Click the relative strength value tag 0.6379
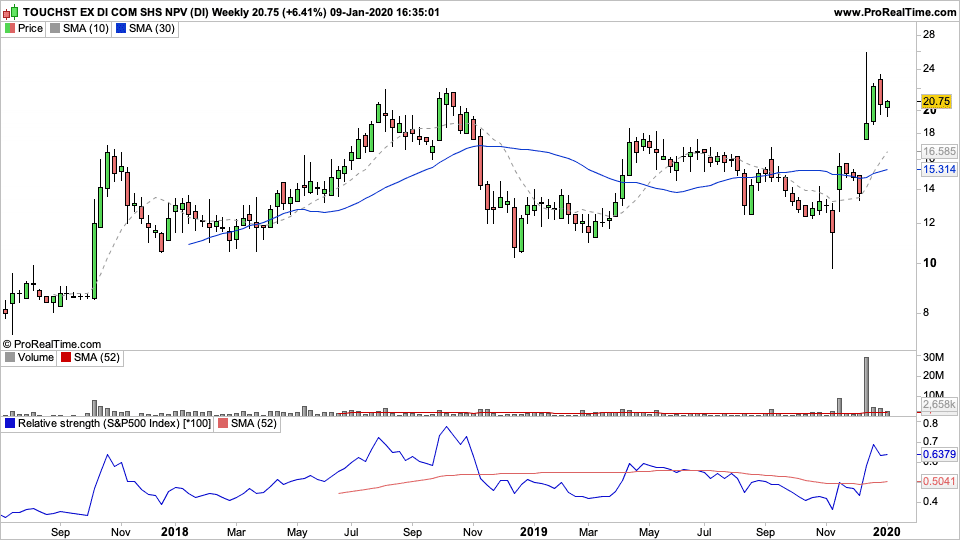960x540 pixels. click(939, 454)
